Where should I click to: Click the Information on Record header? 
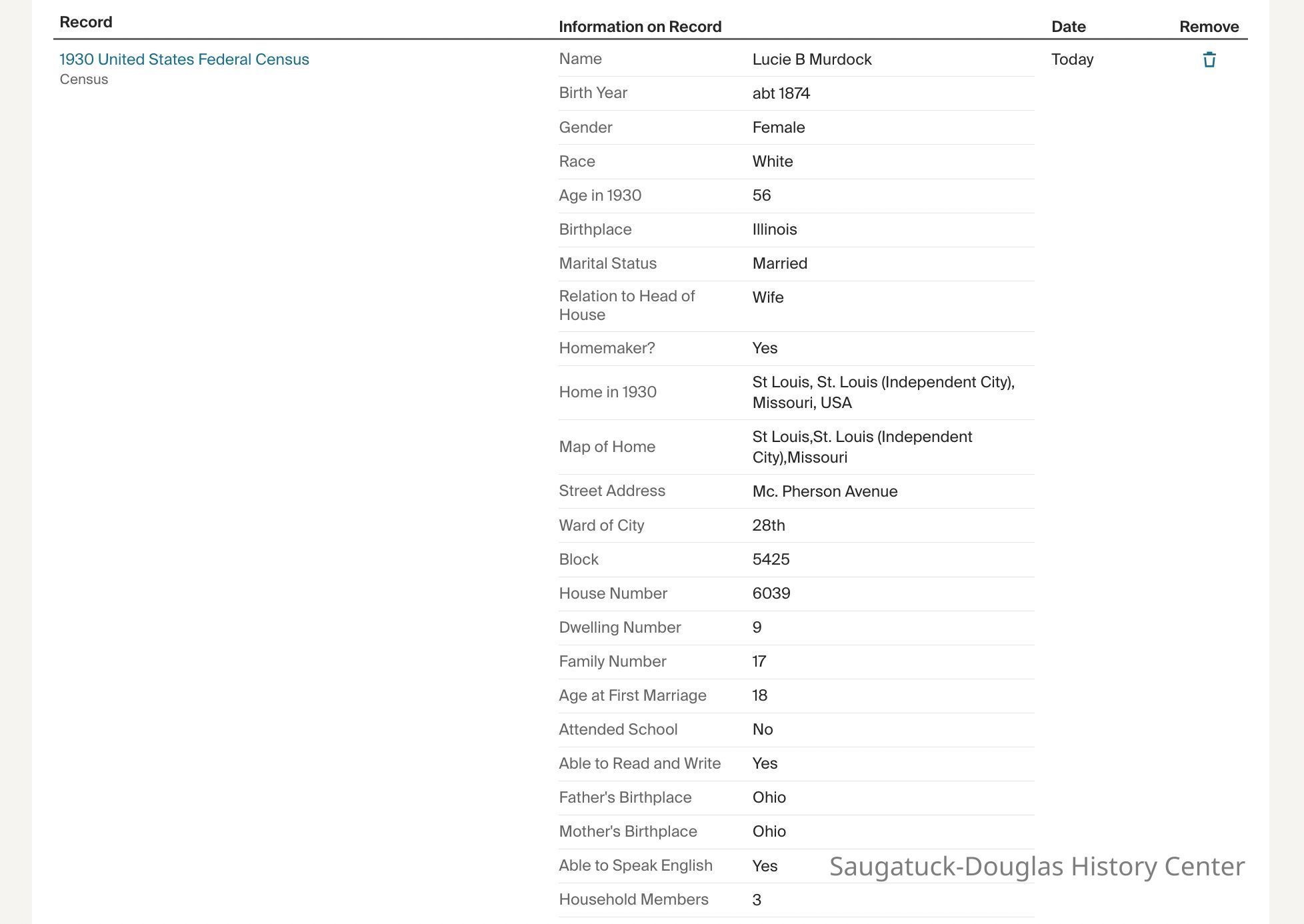click(x=640, y=27)
